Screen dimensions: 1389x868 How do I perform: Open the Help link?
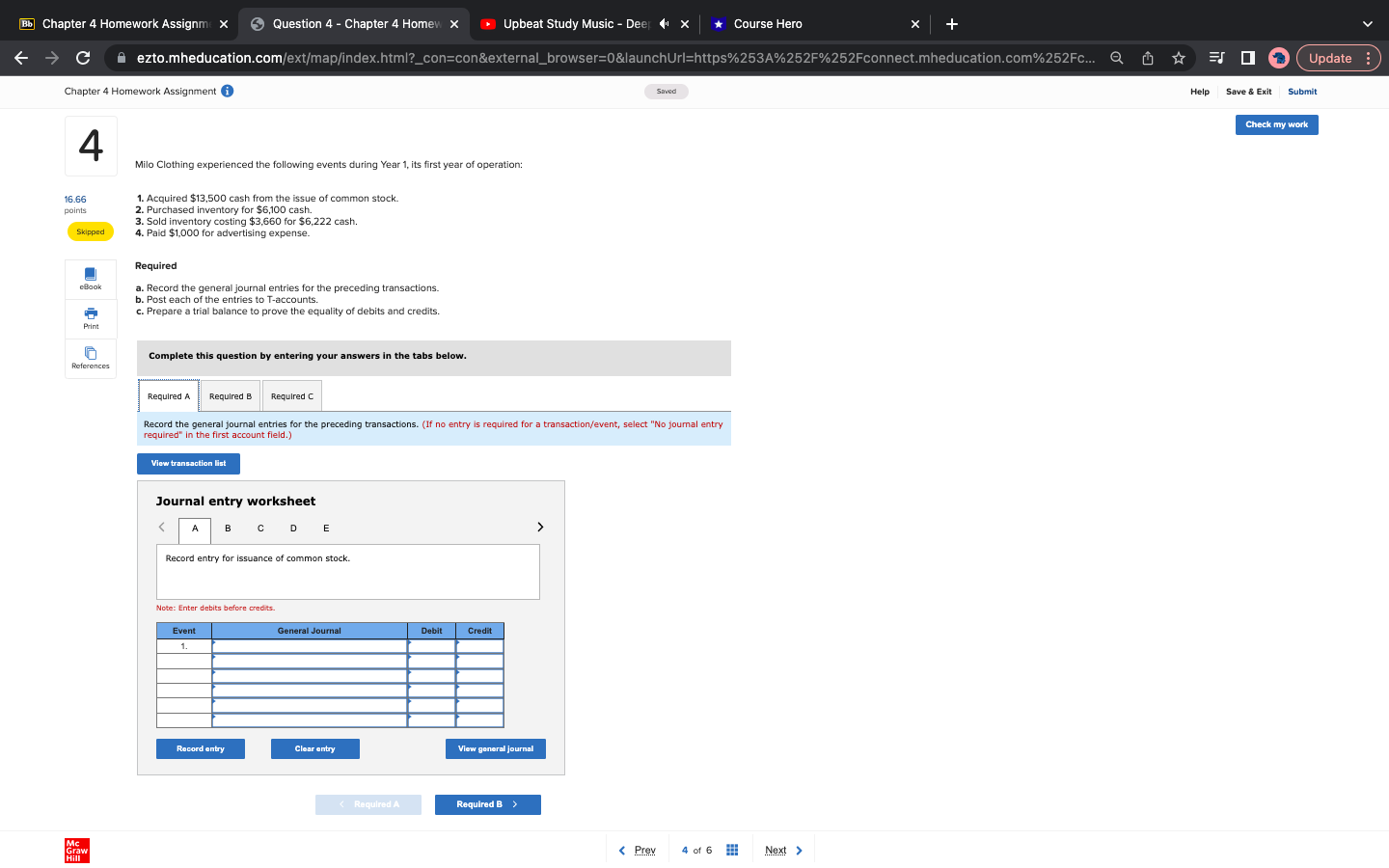pos(1200,92)
